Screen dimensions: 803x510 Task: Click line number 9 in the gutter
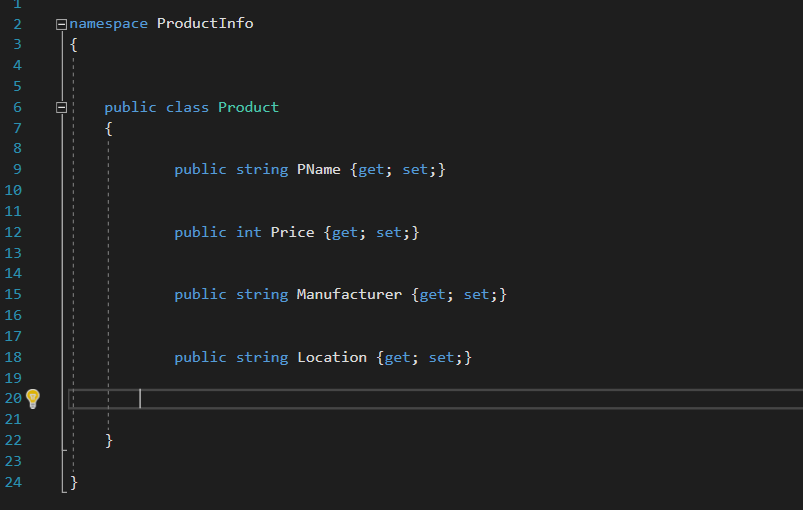click(x=17, y=169)
